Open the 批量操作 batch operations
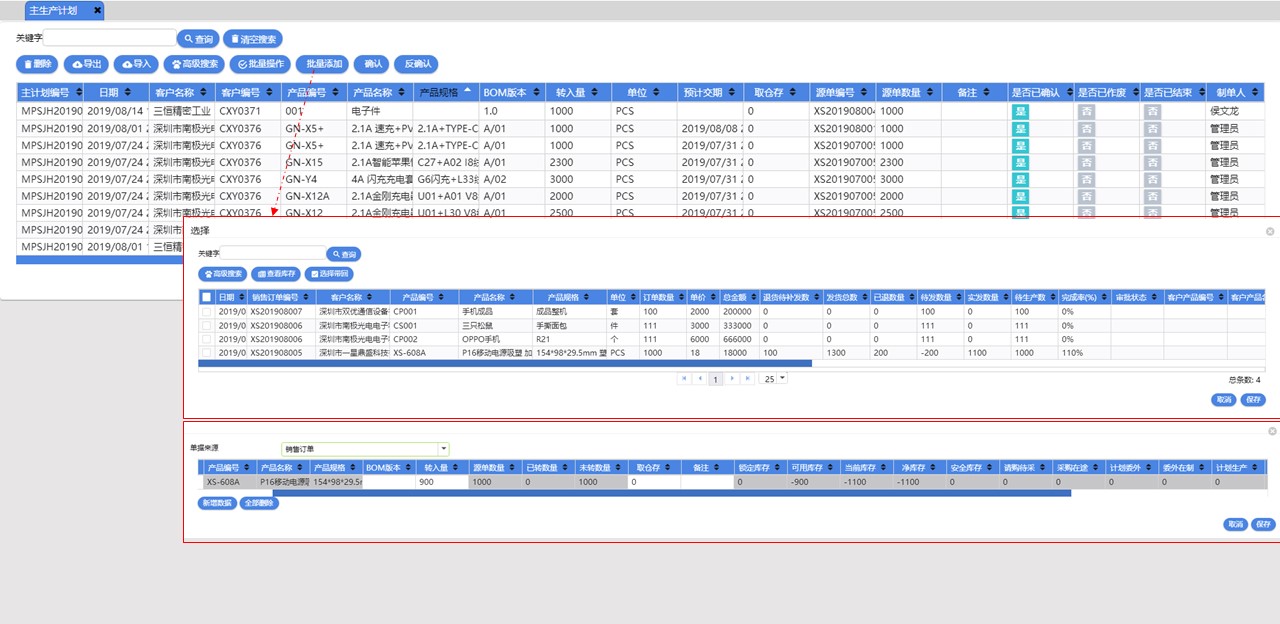Image resolution: width=1280 pixels, height=624 pixels. pos(260,64)
